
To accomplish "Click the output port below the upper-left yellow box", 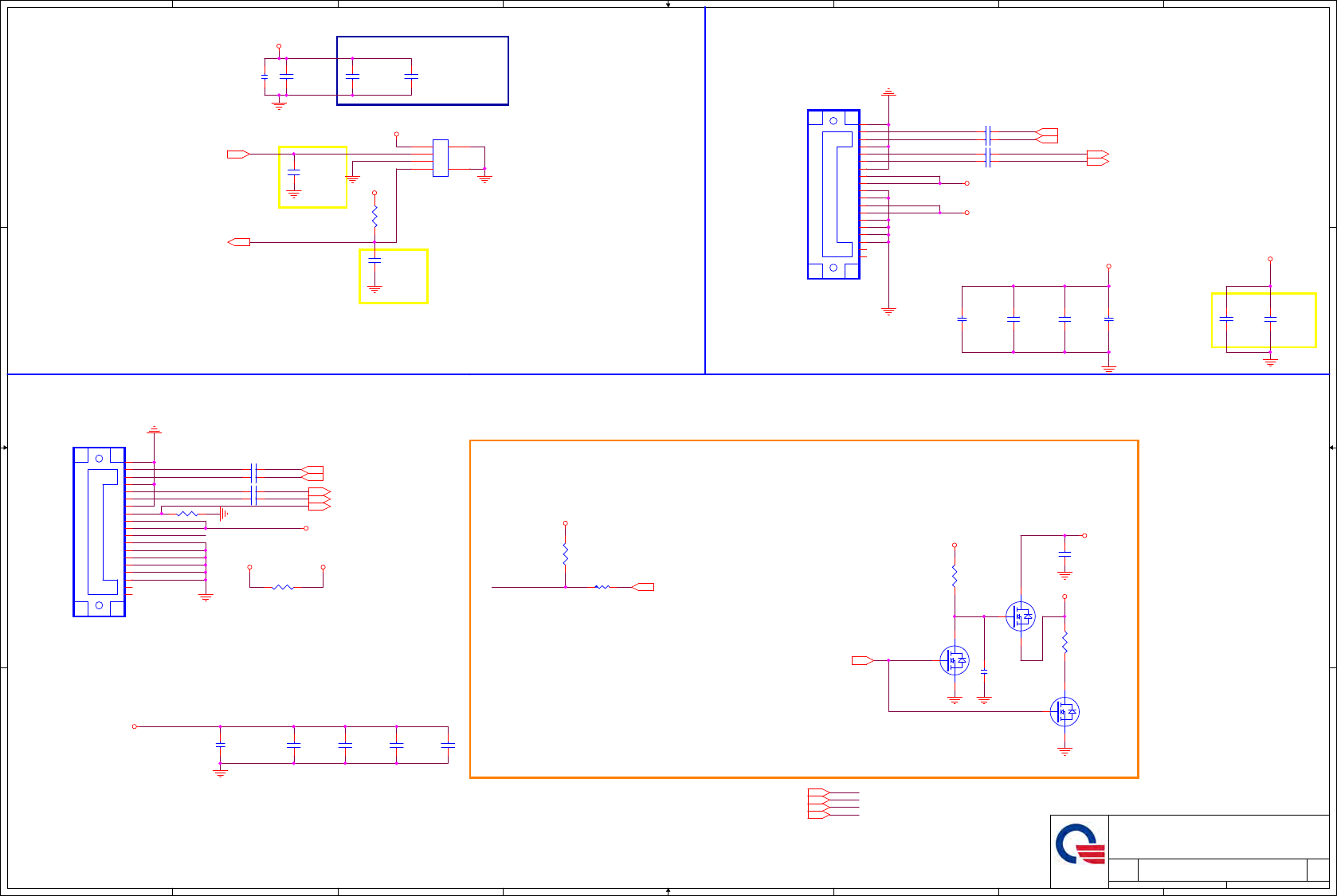I will [239, 242].
